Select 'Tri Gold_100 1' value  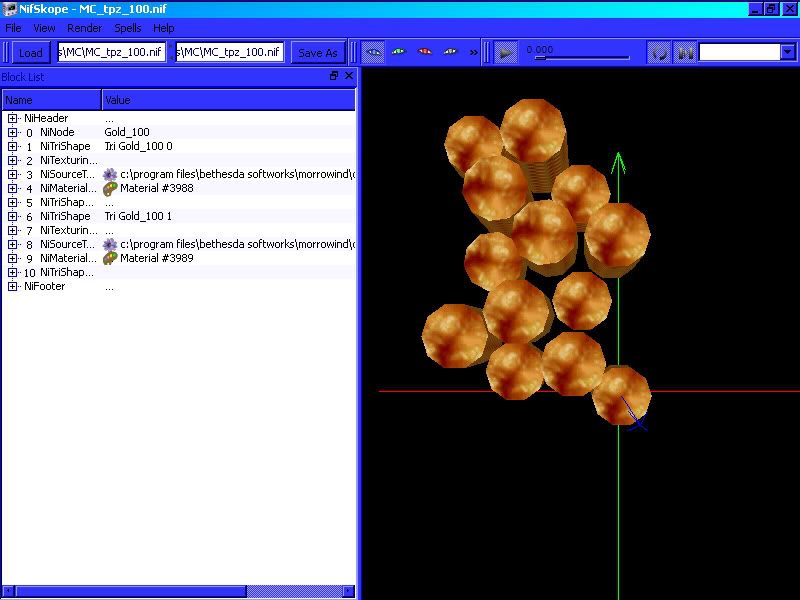(x=138, y=216)
